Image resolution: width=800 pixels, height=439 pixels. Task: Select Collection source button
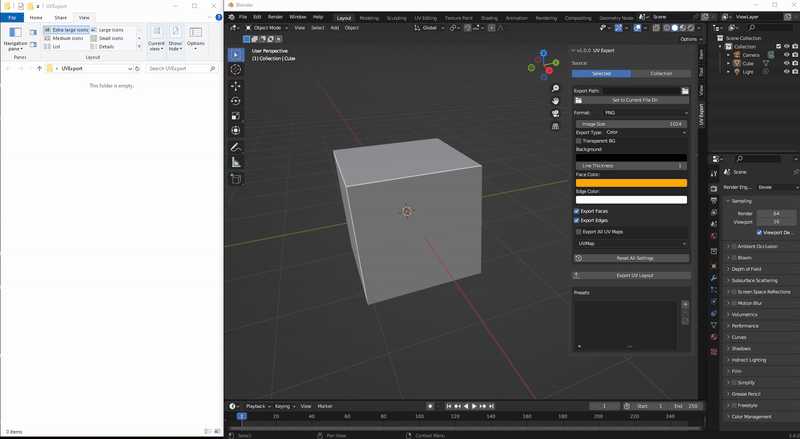[661, 74]
